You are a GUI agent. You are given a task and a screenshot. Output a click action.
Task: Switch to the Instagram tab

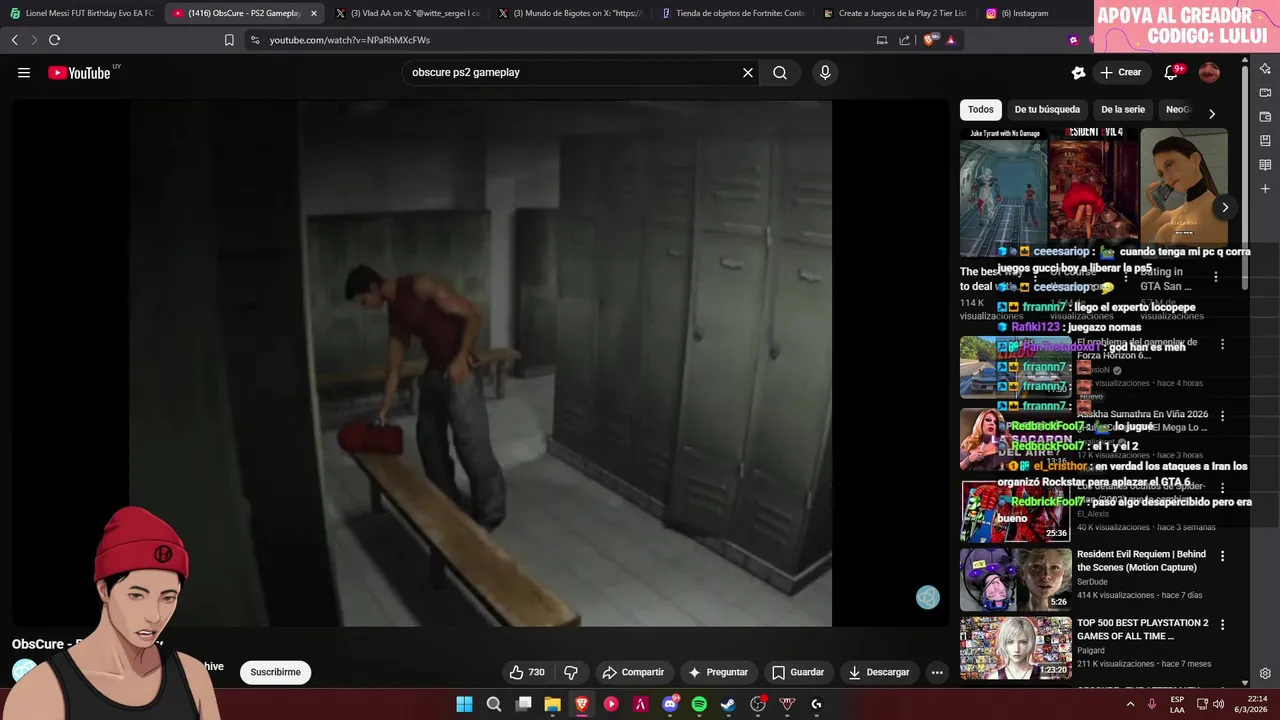tap(1030, 13)
